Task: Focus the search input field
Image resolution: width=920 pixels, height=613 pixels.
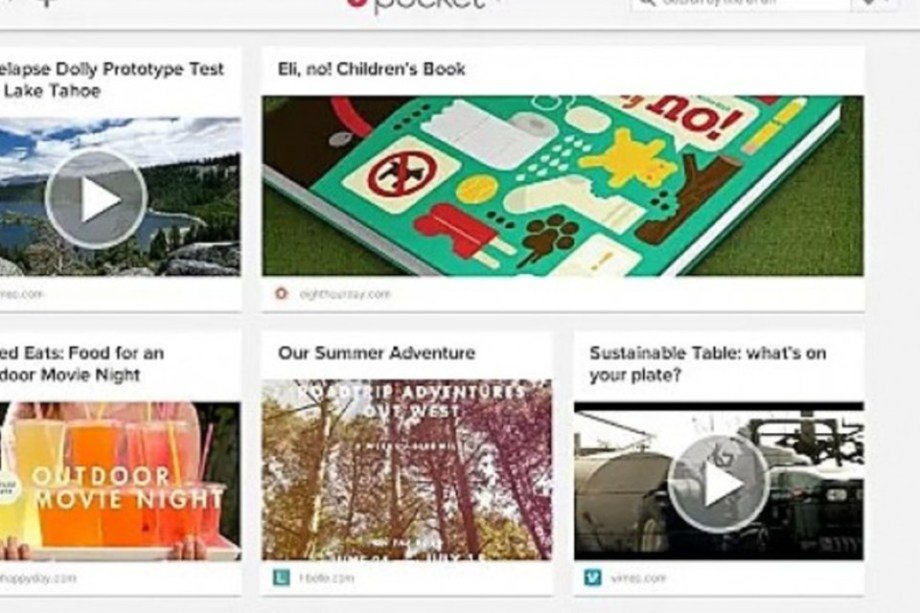Action: click(x=740, y=4)
